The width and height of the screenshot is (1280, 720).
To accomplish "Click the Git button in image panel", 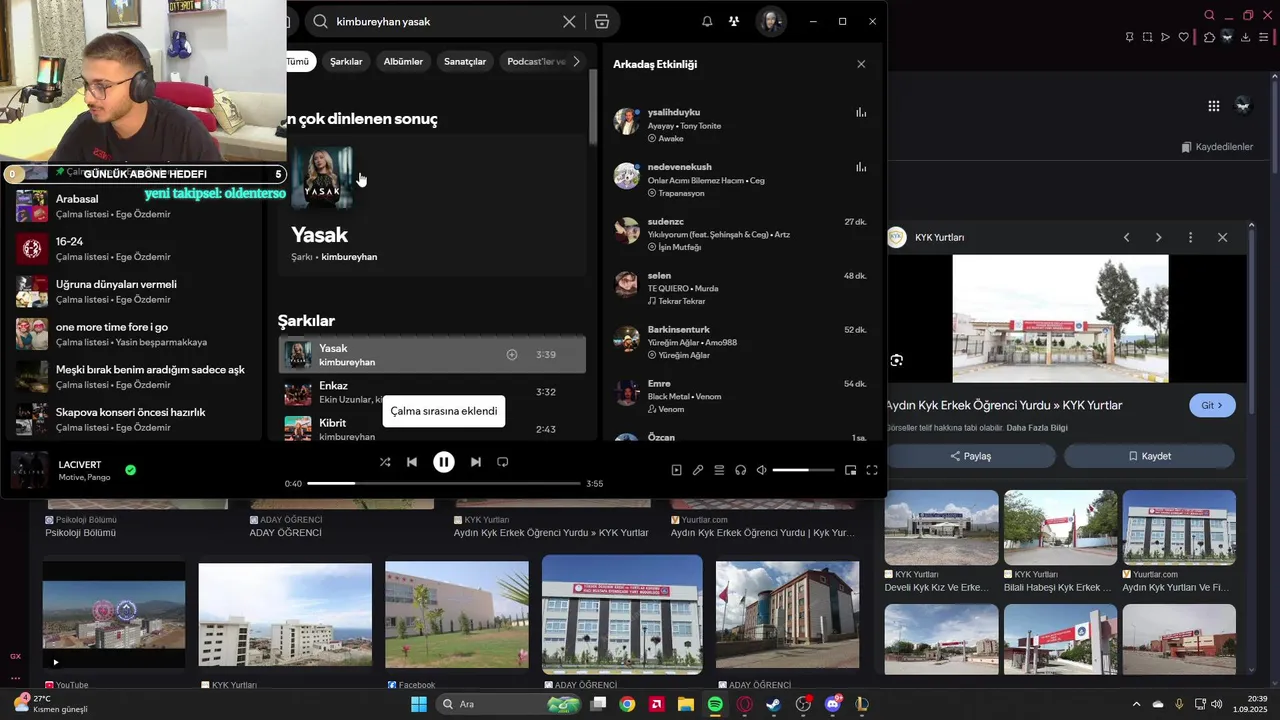I will point(1212,405).
